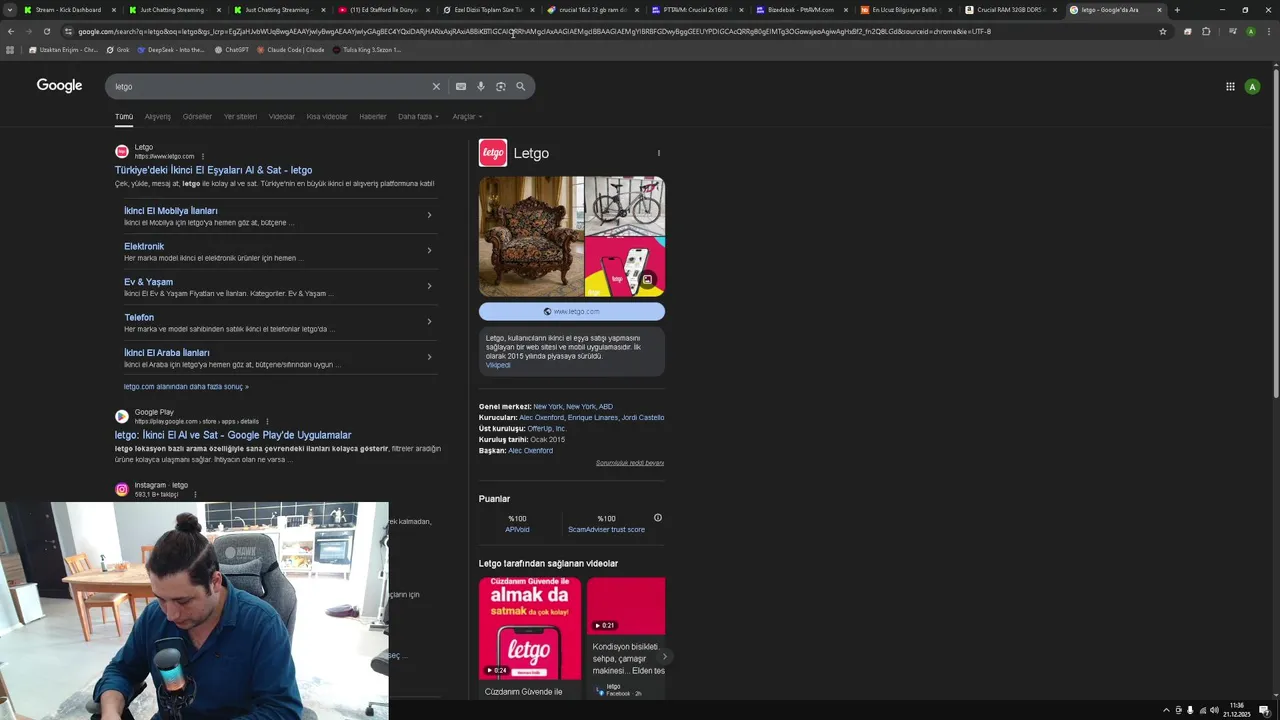1280x720 pixels.
Task: Open the Alec Oxenford Başkan link
Action: point(530,451)
